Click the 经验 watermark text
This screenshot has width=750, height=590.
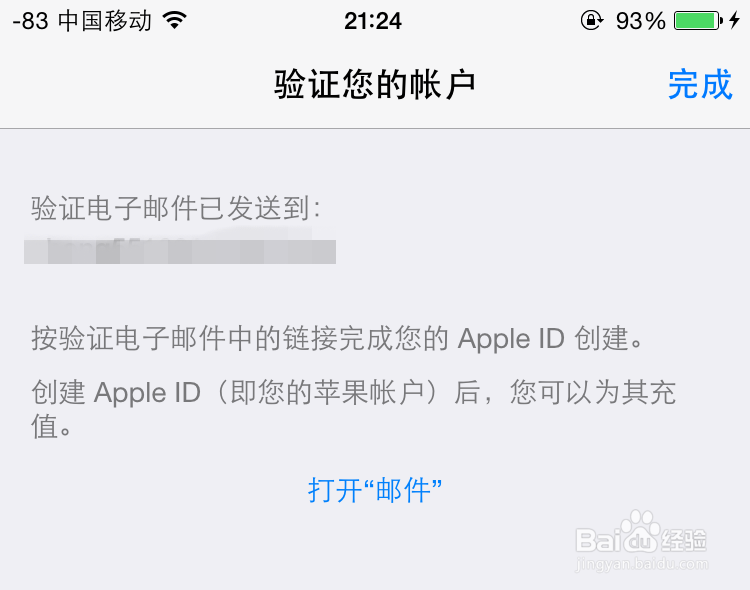[x=684, y=539]
